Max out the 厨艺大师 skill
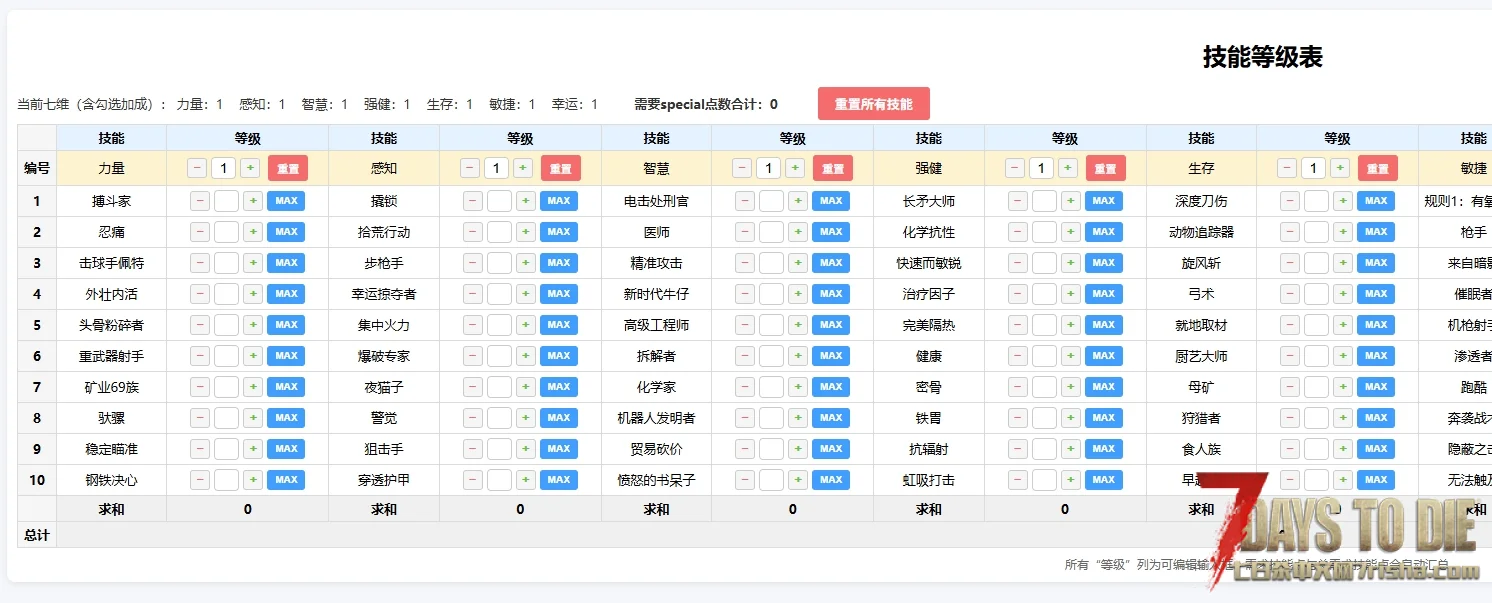Viewport: 1492px width, 603px height. click(x=1376, y=356)
